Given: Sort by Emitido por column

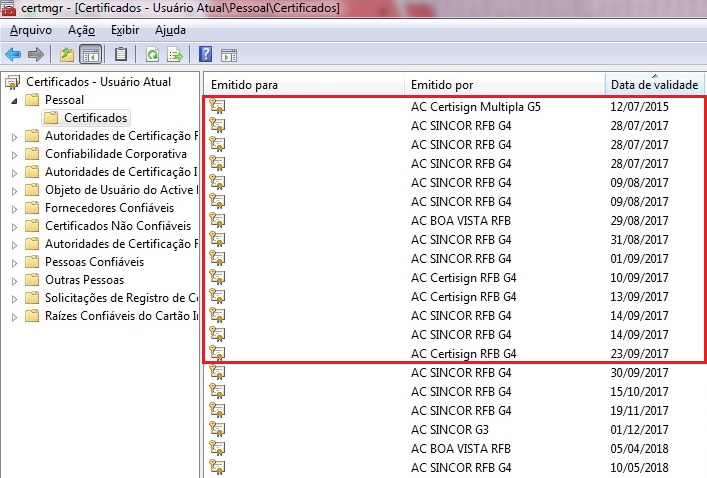Looking at the screenshot, I should 505,85.
